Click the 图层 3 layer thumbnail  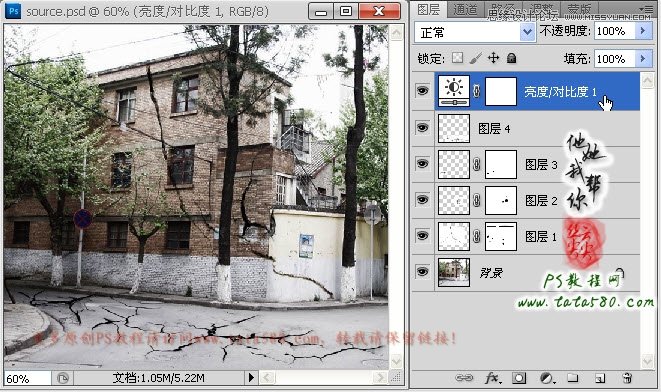coord(454,164)
